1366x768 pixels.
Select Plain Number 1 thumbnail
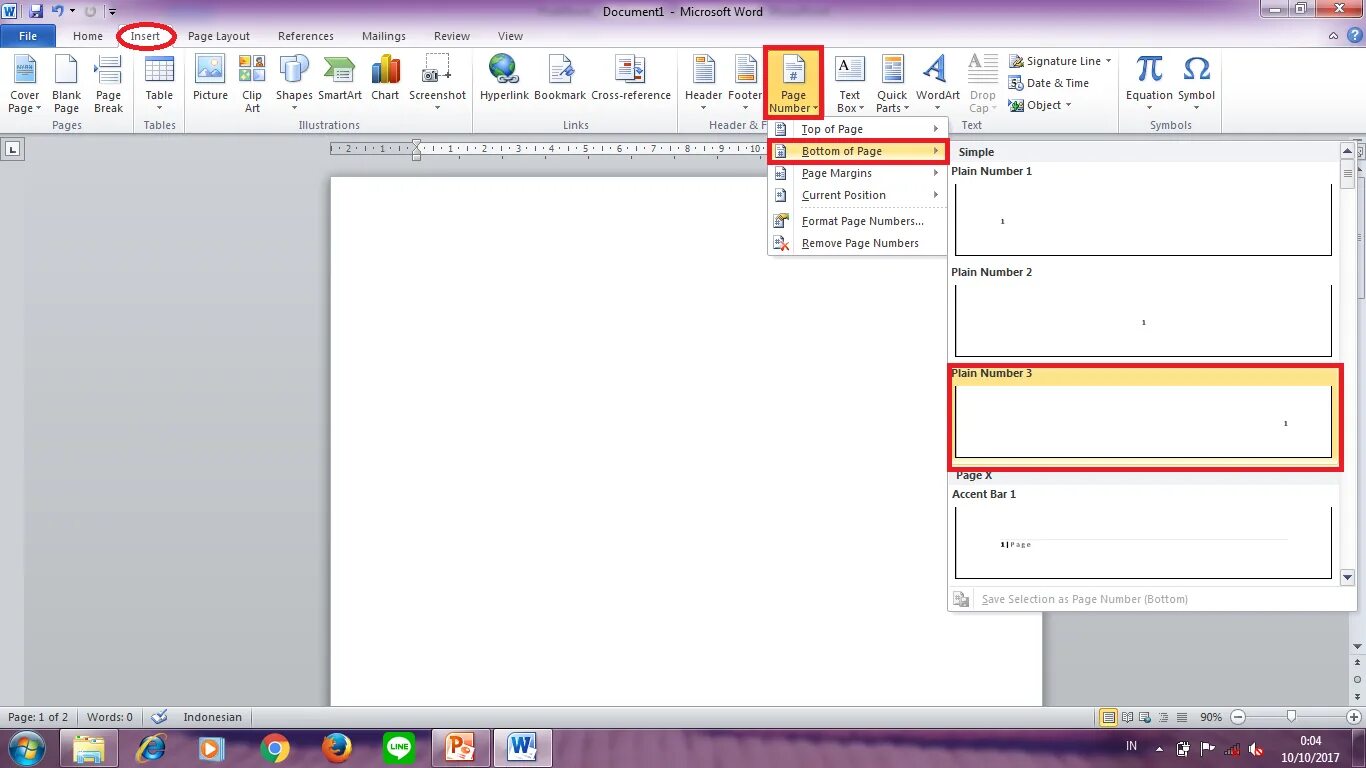pyautogui.click(x=1143, y=220)
